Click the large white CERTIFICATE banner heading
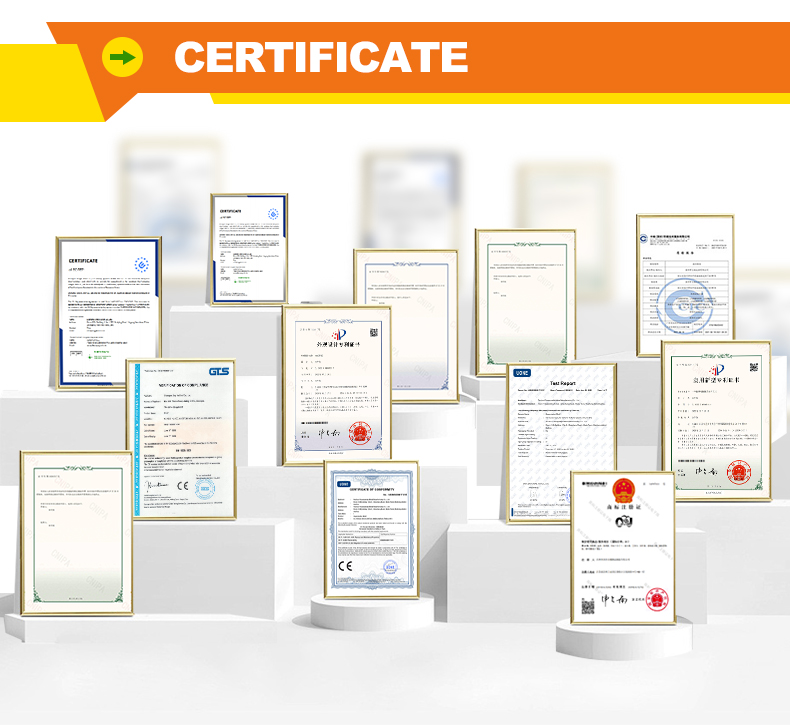The height and width of the screenshot is (725, 790). point(321,57)
